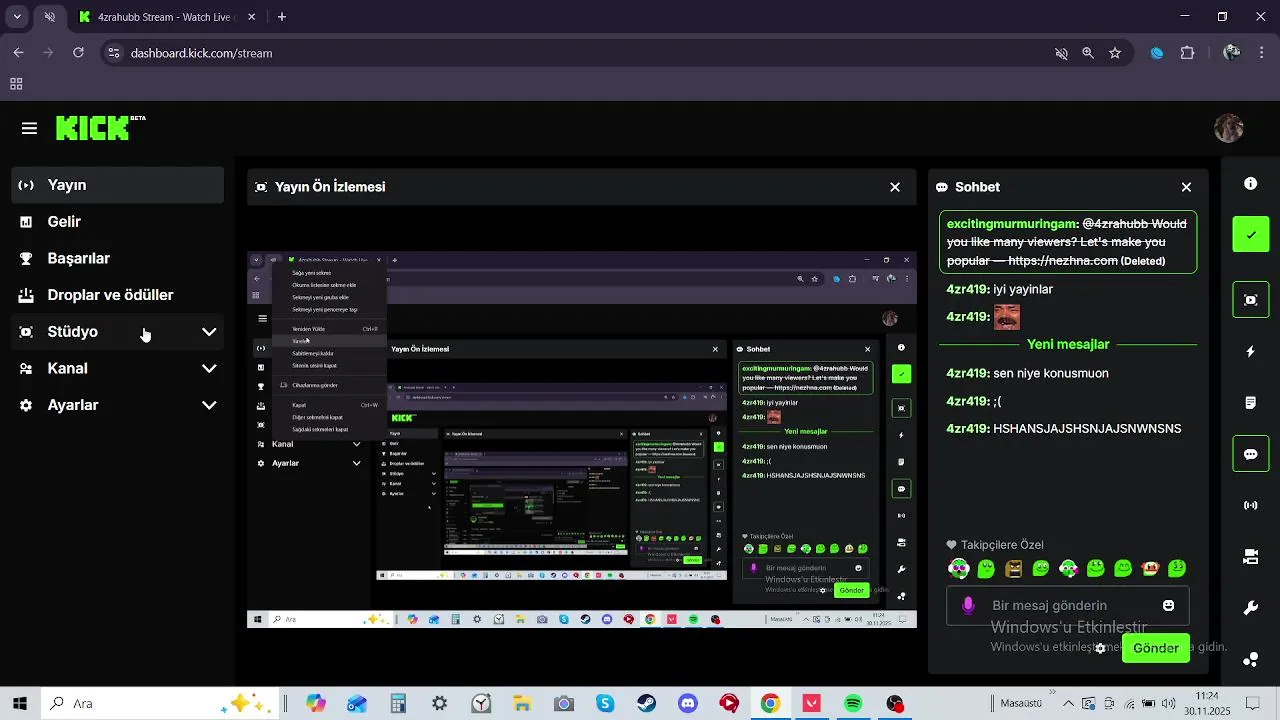Select the Yayın menu item
This screenshot has height=720, width=1280.
click(x=118, y=185)
